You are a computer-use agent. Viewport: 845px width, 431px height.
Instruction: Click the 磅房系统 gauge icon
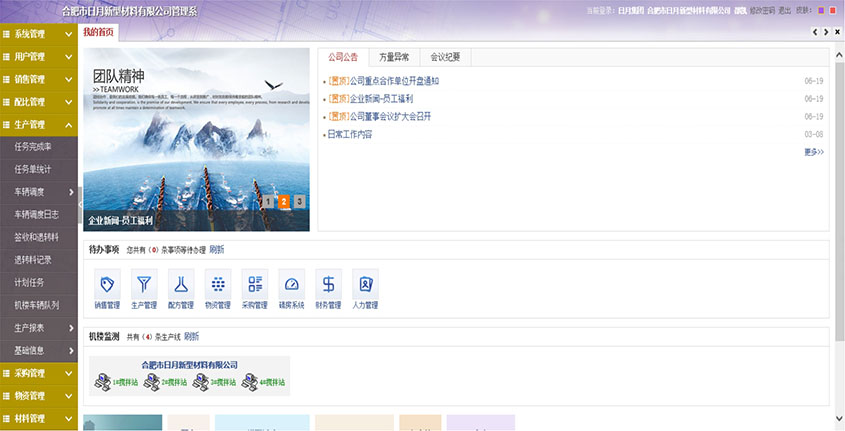tap(291, 283)
